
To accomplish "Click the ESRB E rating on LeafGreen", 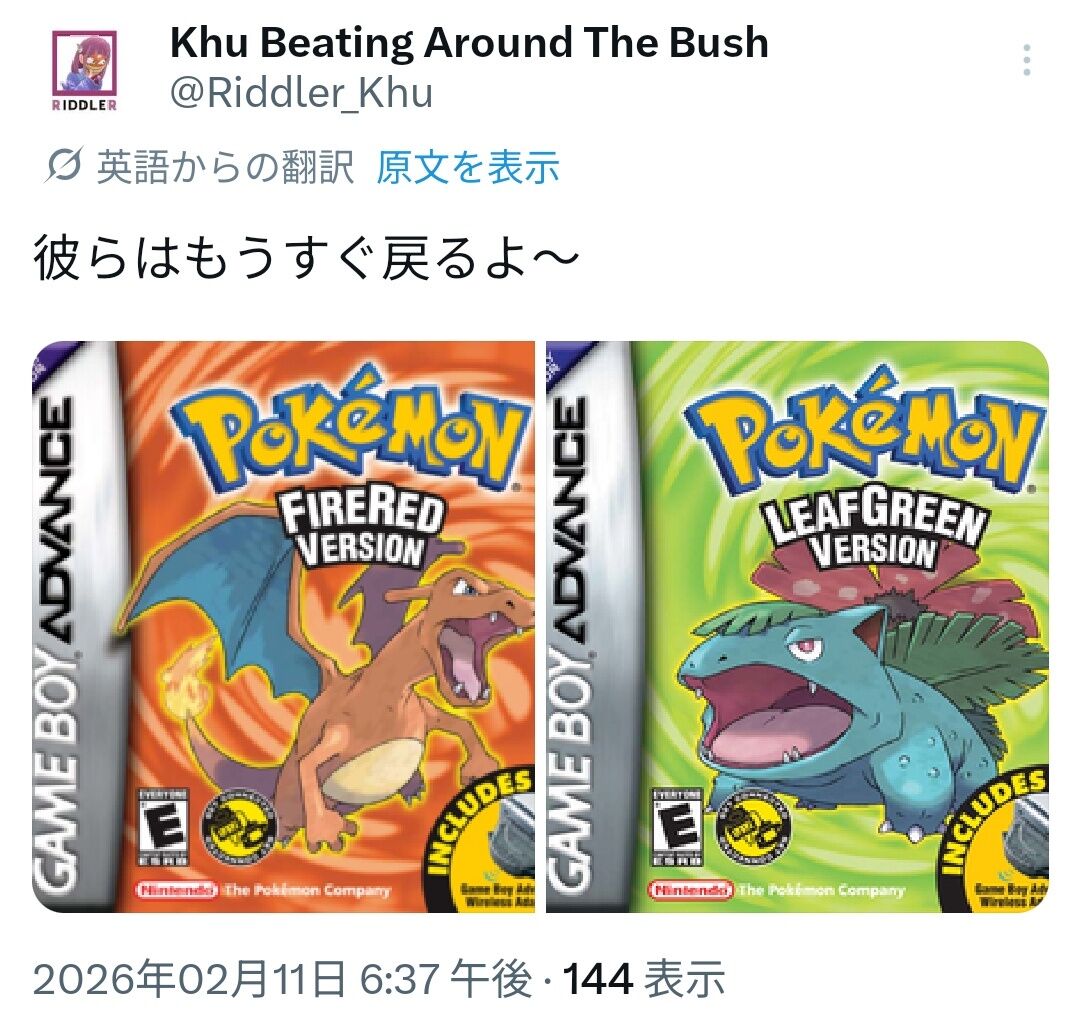I will [676, 827].
